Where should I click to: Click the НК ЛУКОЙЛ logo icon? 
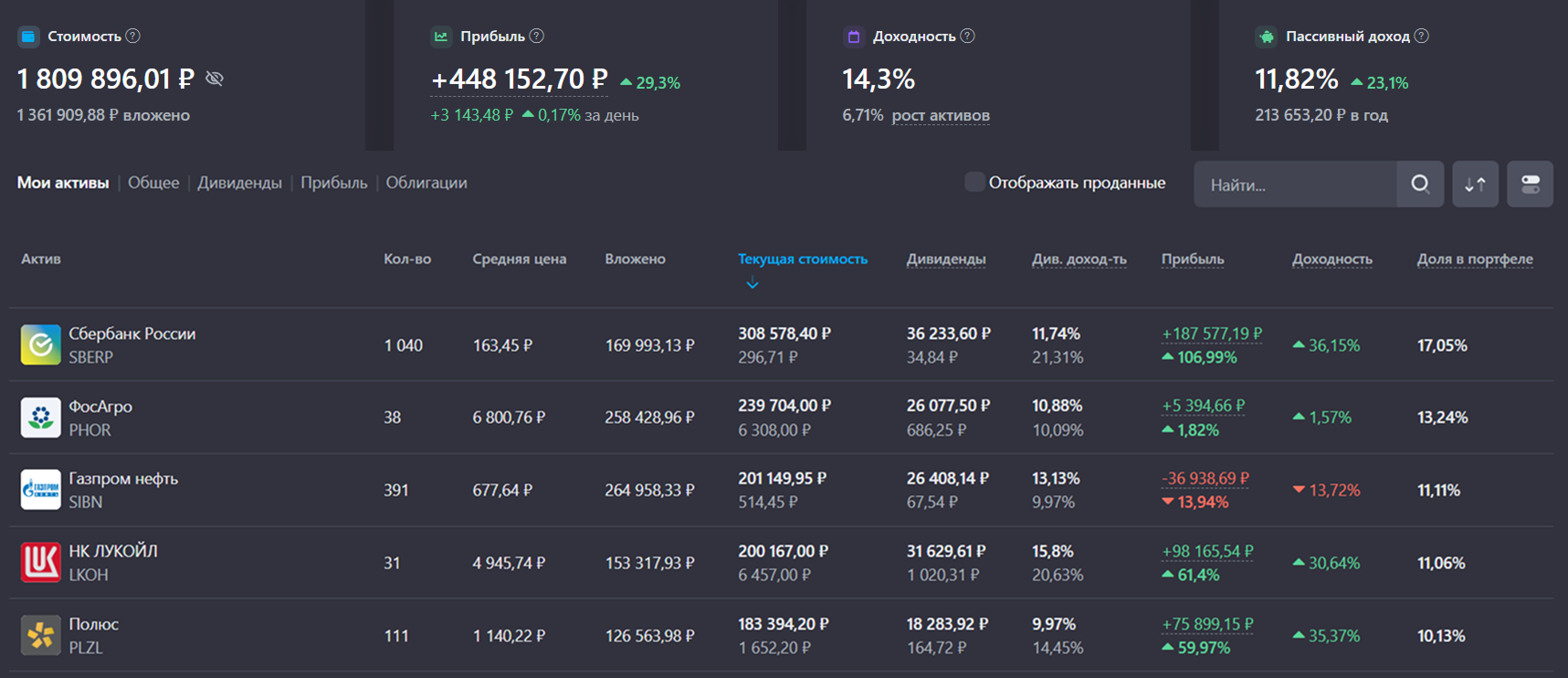click(x=41, y=563)
